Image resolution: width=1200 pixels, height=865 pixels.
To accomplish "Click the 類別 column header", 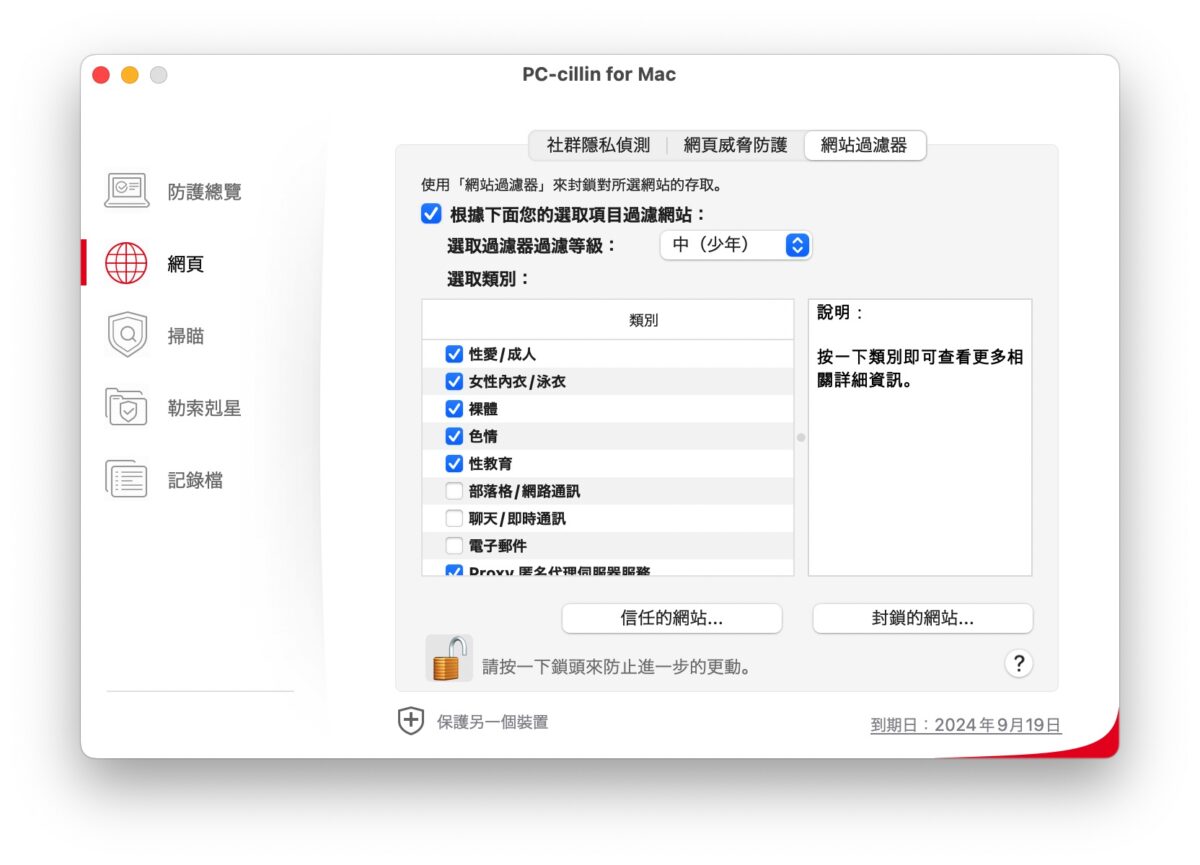I will coord(608,320).
